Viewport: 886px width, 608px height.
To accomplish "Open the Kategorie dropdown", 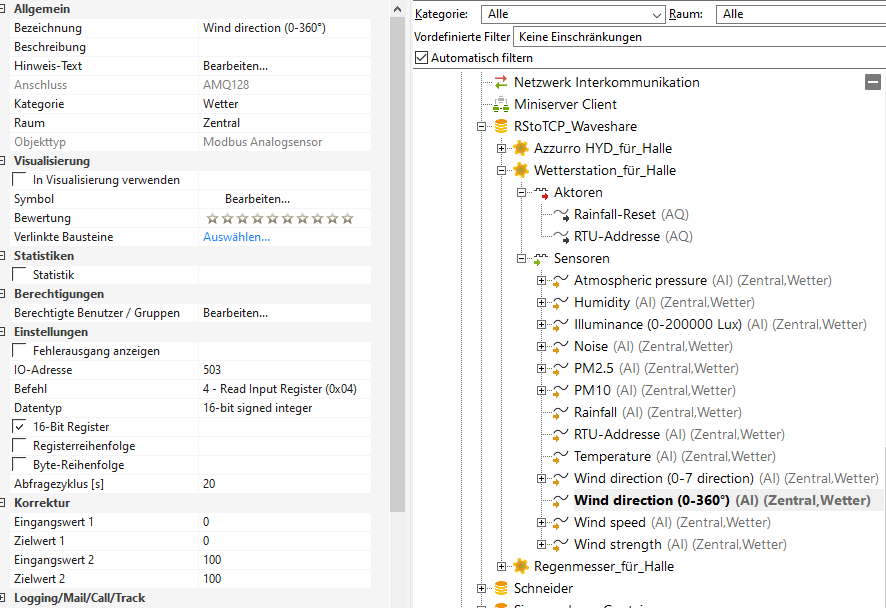I will pos(573,14).
